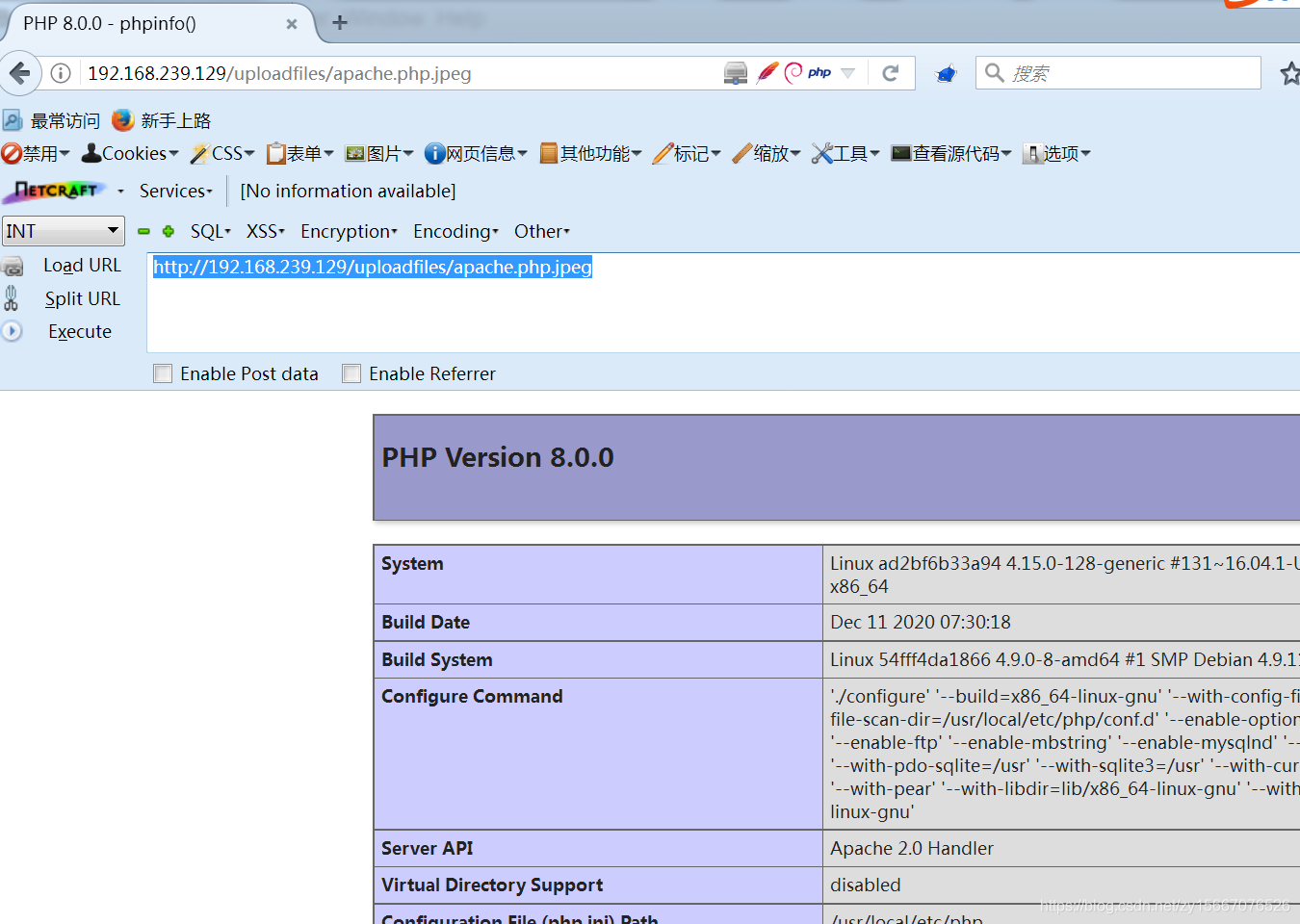Click the bookmark star icon
Image resolution: width=1300 pixels, height=924 pixels.
1289,73
